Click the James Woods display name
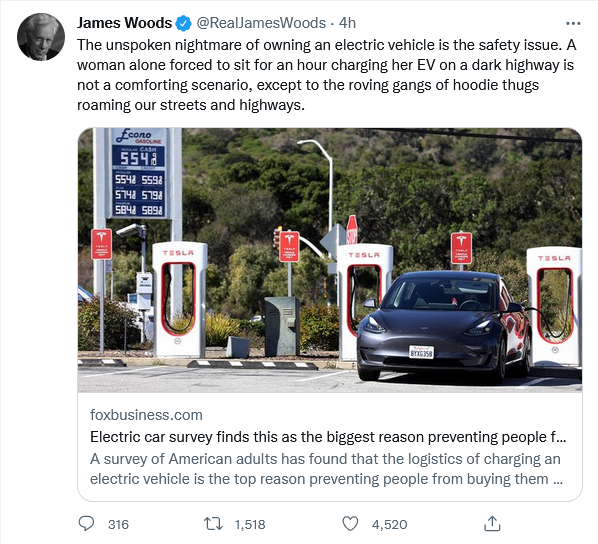This screenshot has height=544, width=598. click(x=124, y=23)
